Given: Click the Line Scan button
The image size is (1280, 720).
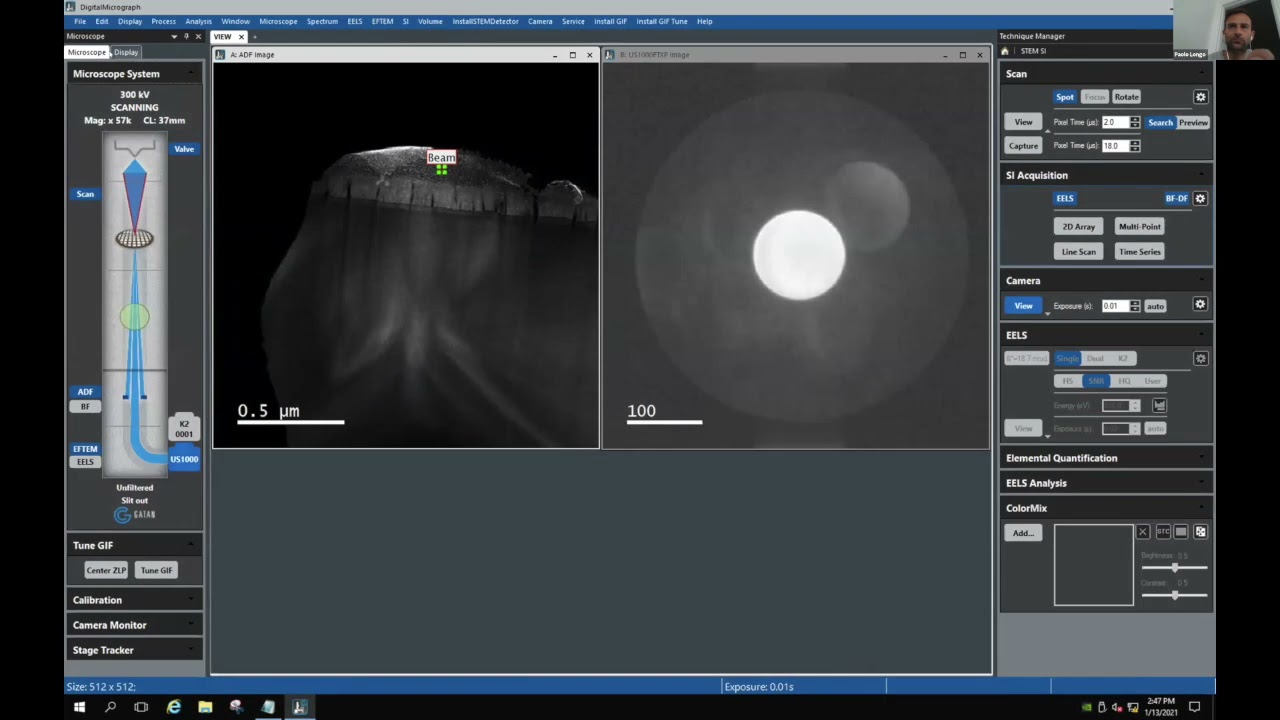Looking at the screenshot, I should point(1079,252).
